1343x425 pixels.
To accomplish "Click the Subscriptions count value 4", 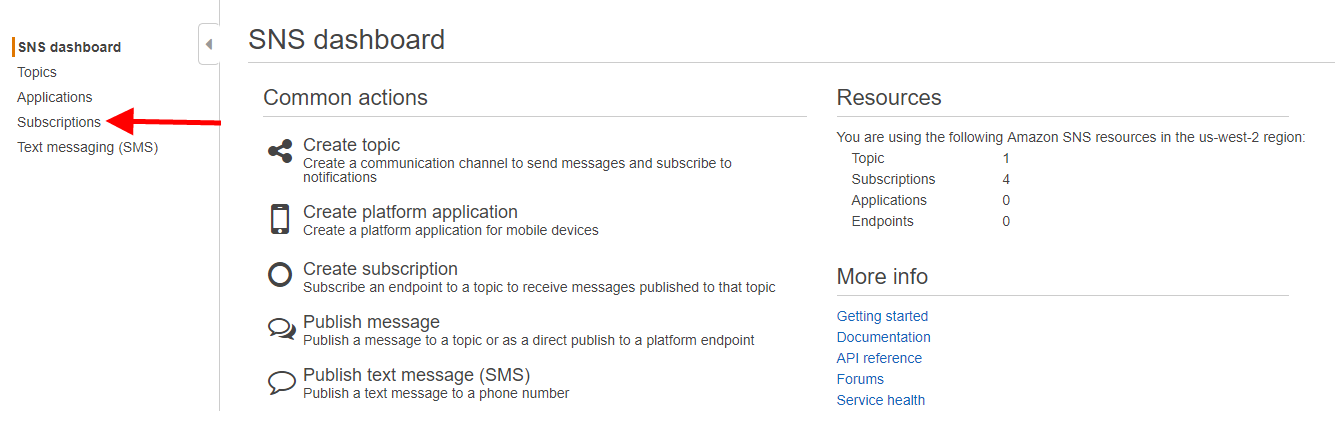I will pyautogui.click(x=1006, y=179).
